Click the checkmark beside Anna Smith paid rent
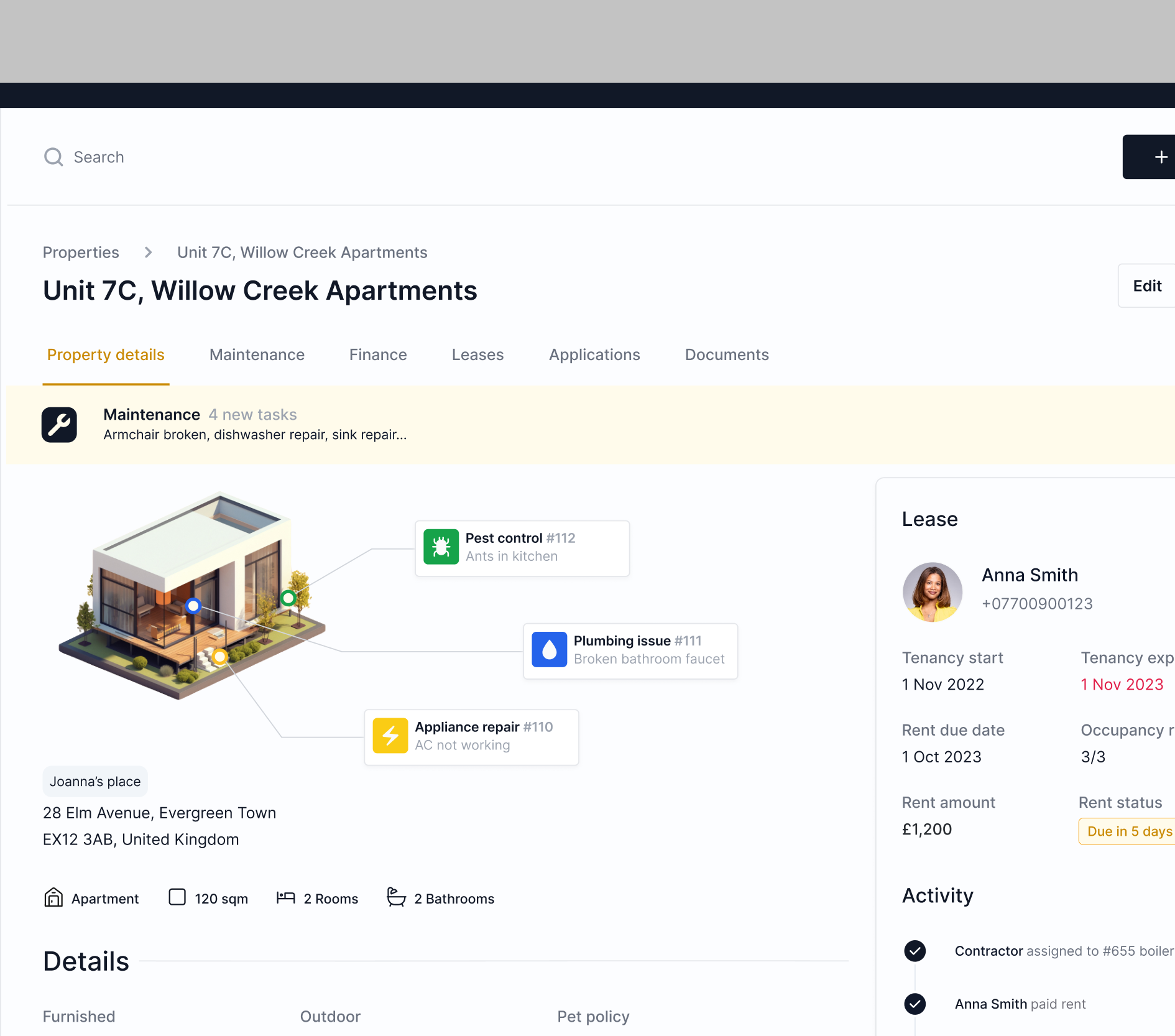This screenshot has width=1175, height=1036. (x=915, y=1004)
